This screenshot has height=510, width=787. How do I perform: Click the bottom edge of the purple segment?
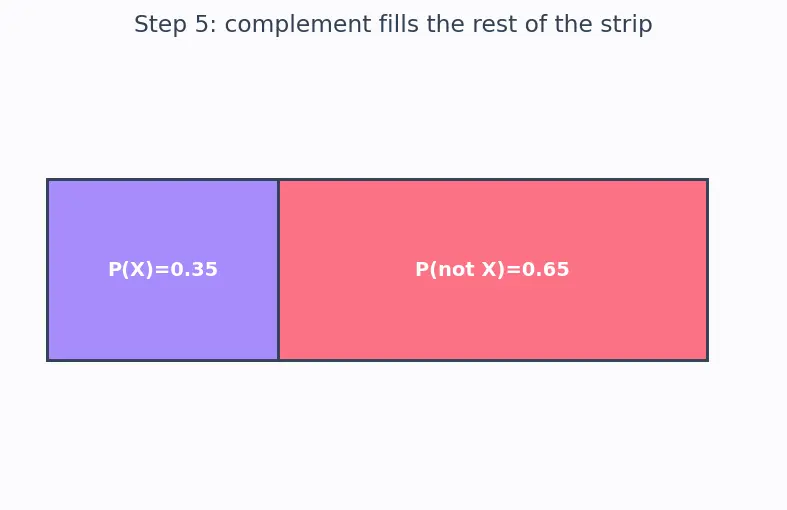point(163,360)
